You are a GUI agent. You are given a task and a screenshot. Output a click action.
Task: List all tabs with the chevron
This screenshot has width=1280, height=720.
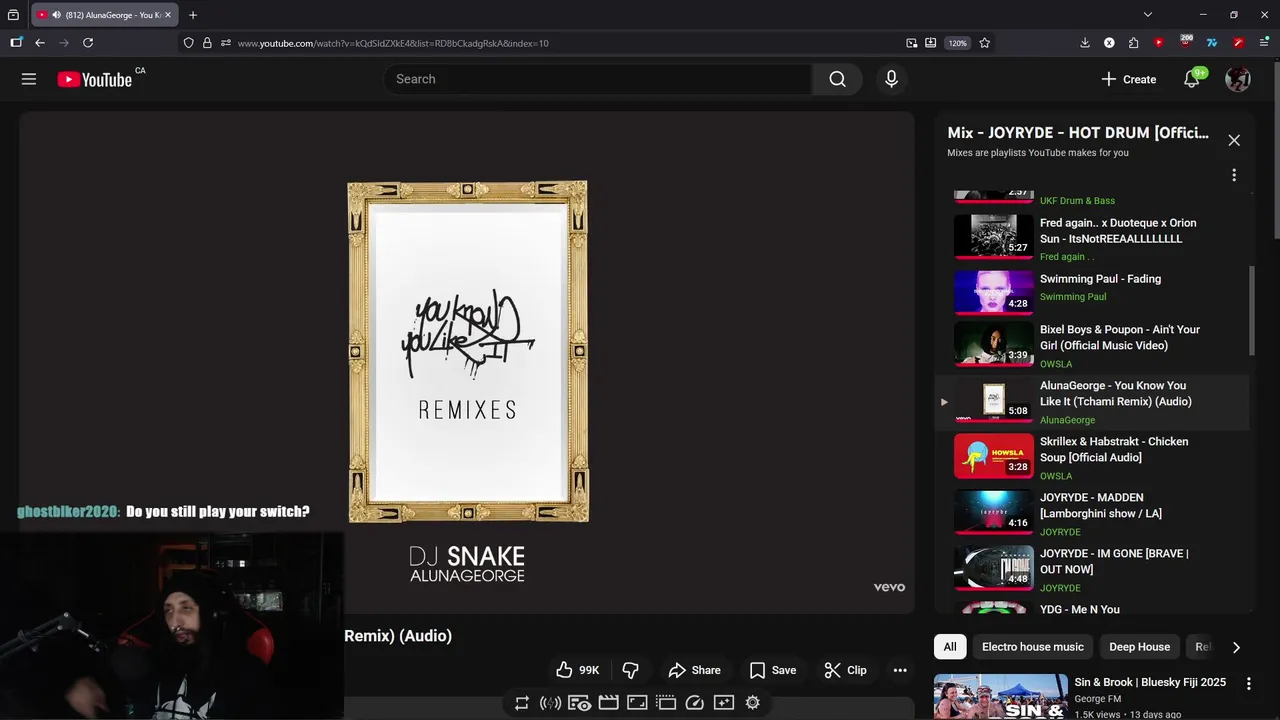pyautogui.click(x=1148, y=15)
